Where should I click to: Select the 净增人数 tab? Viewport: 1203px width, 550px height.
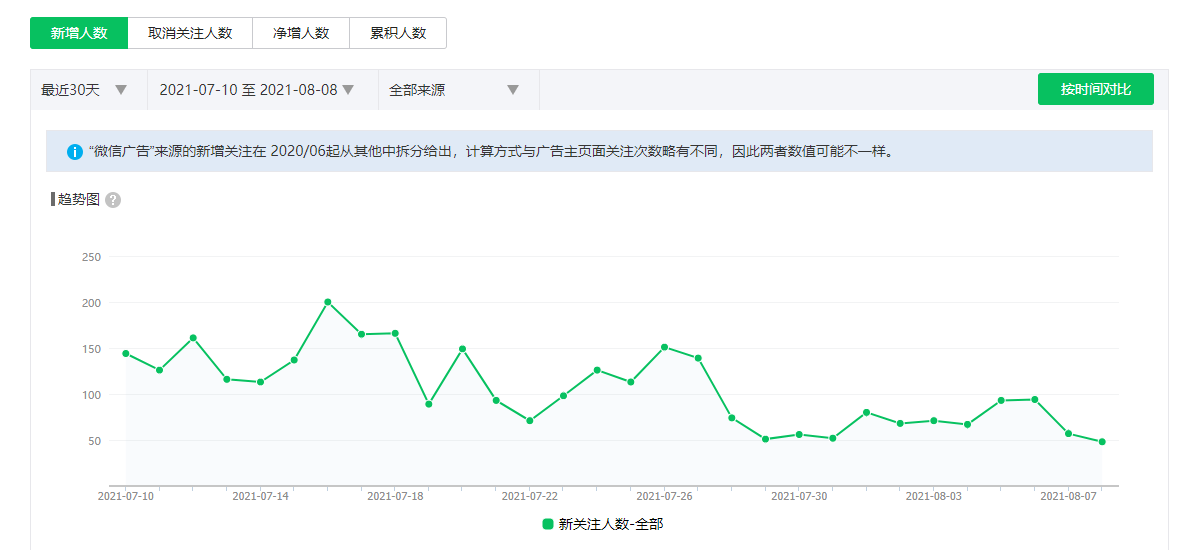pyautogui.click(x=301, y=33)
